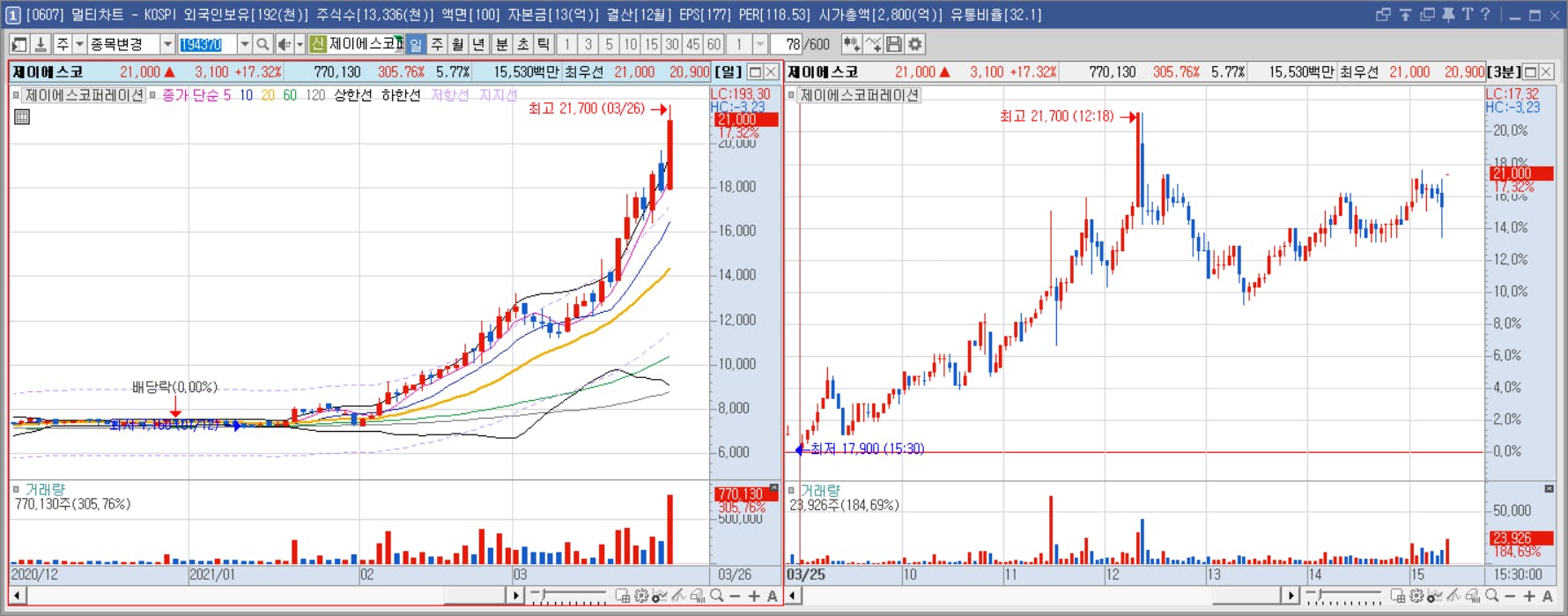The width and height of the screenshot is (1568, 616).
Task: Select the 60 interval preset
Action: [714, 44]
